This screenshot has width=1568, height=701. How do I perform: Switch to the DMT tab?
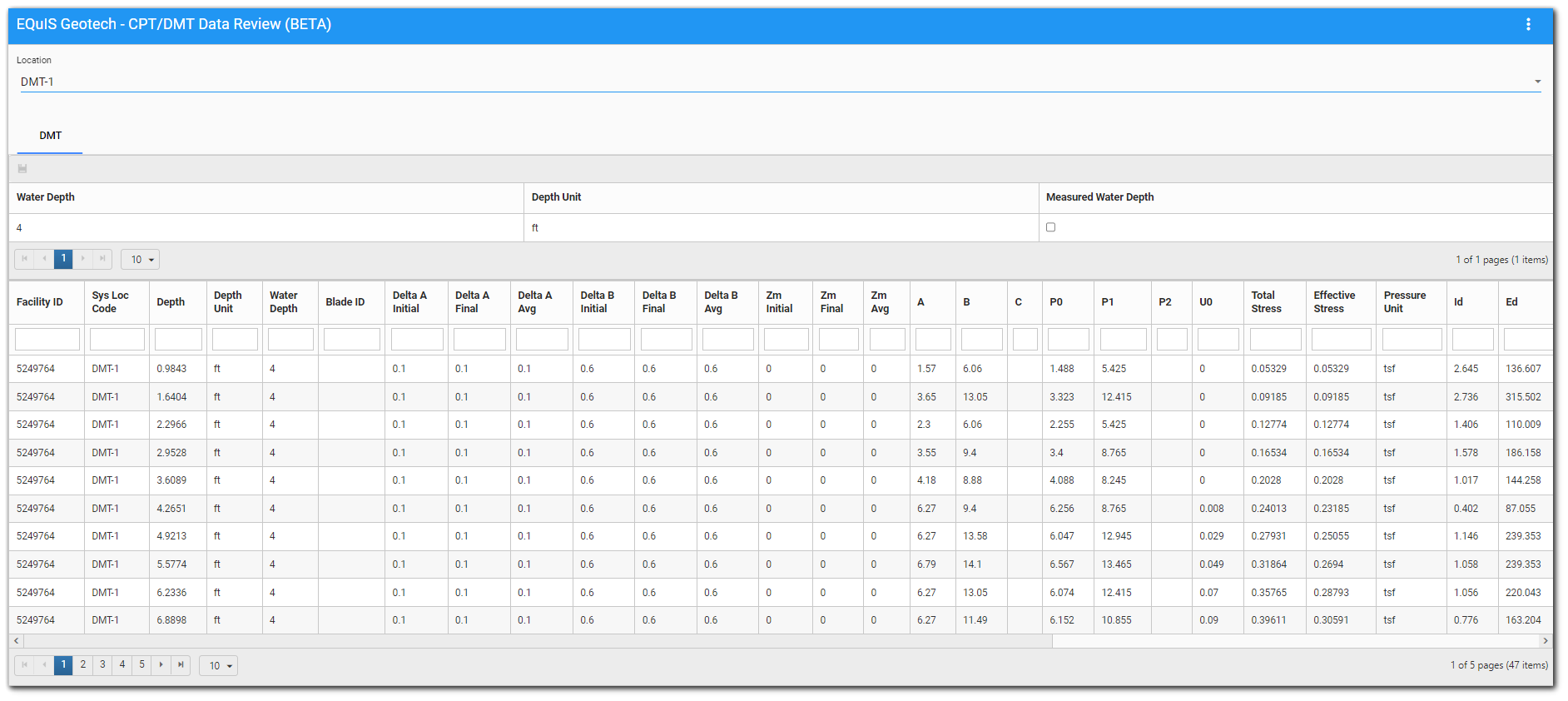point(50,136)
